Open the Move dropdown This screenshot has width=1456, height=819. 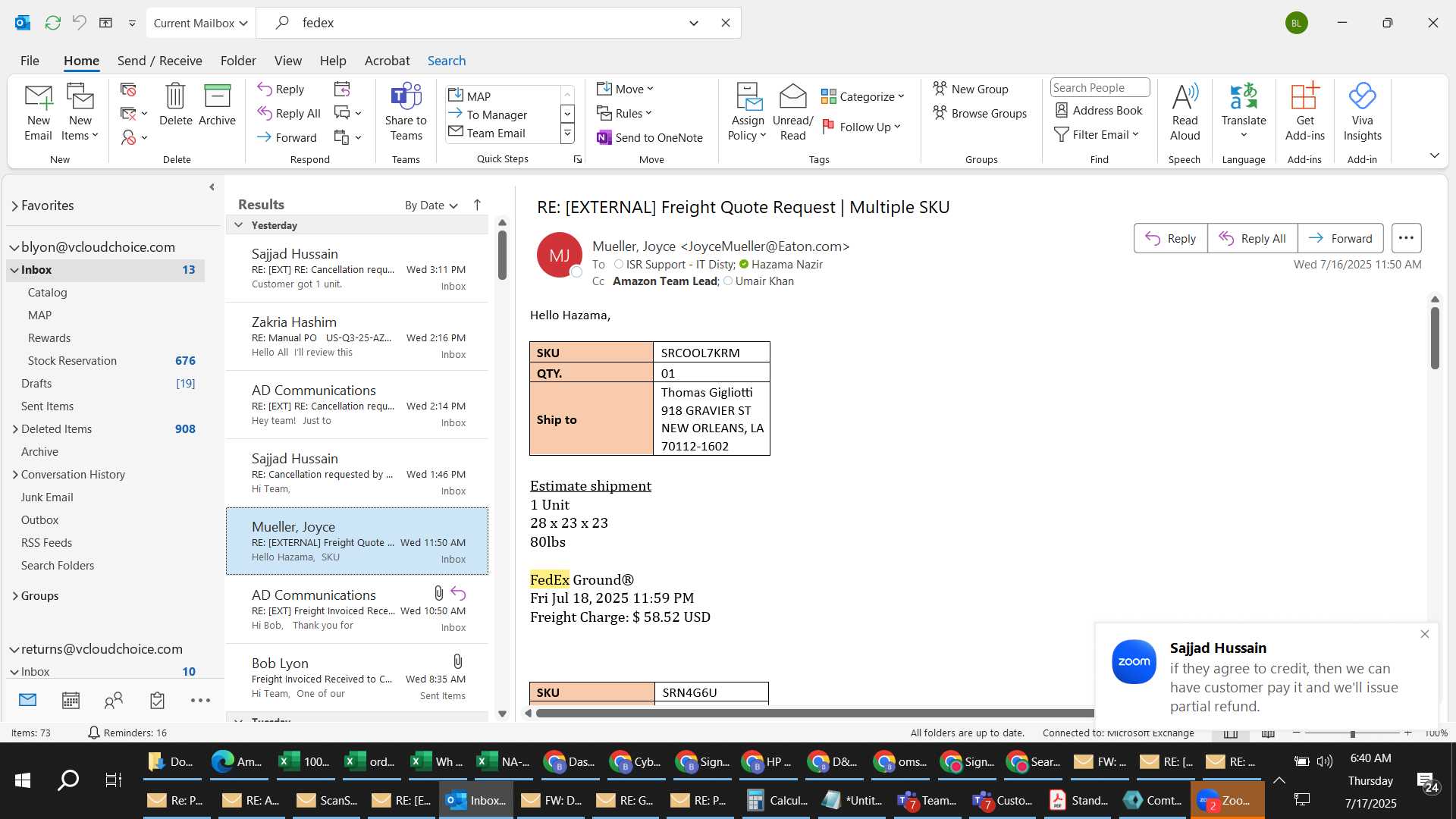point(625,89)
